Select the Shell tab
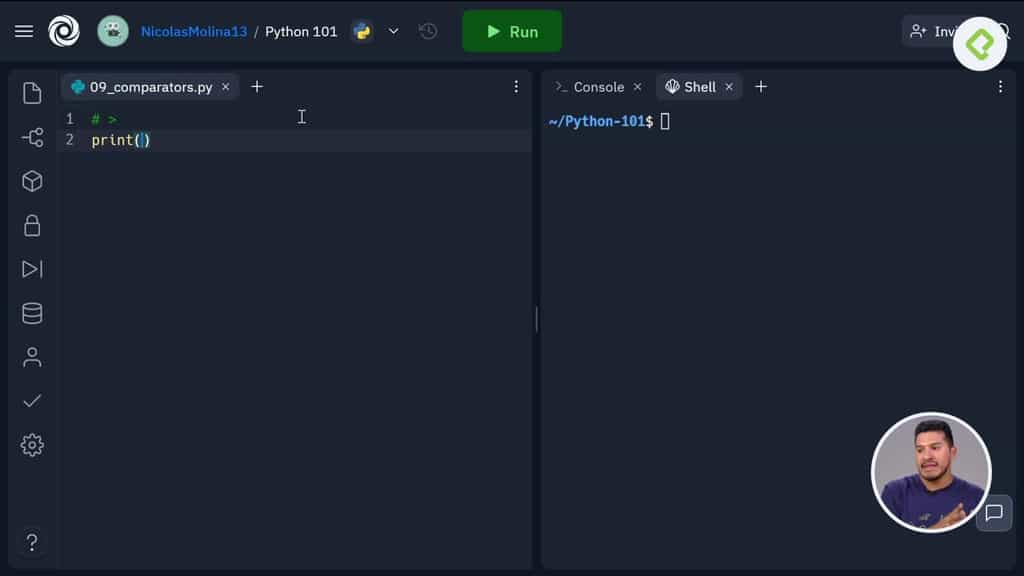 click(x=697, y=87)
